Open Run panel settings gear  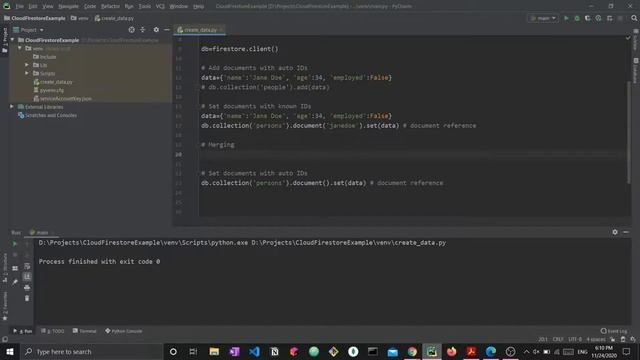[x=615, y=232]
